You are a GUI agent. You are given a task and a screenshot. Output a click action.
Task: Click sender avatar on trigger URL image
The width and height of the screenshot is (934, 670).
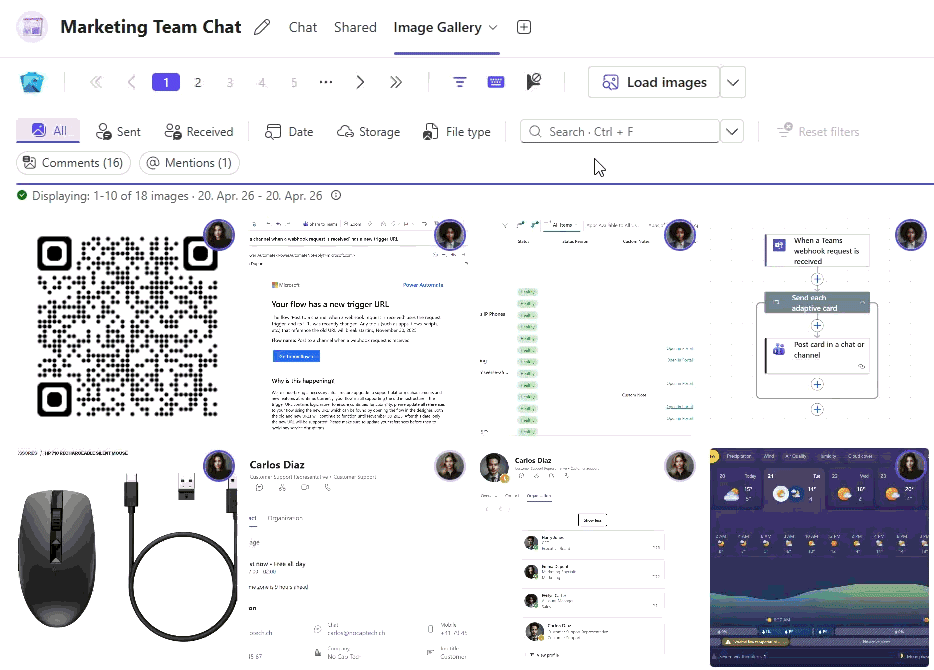[450, 235]
